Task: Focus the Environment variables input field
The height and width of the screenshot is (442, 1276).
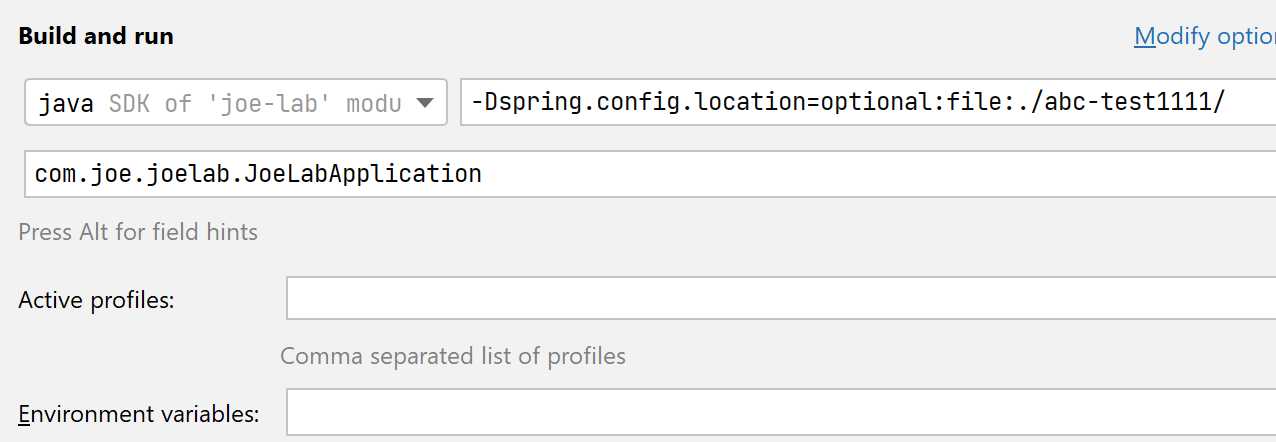Action: click(x=780, y=412)
